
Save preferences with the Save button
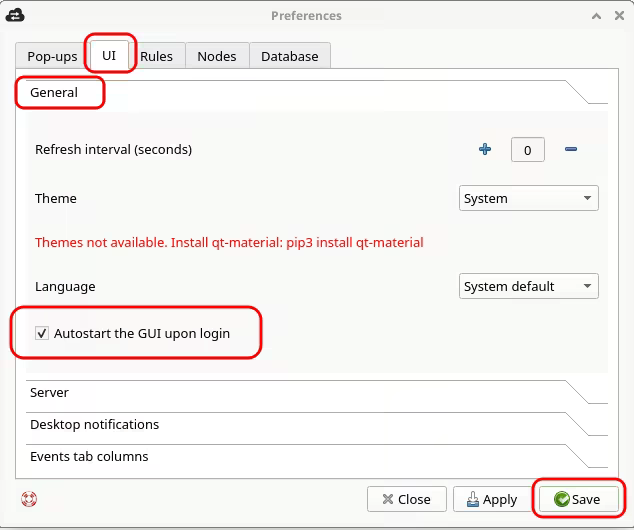coord(577,499)
